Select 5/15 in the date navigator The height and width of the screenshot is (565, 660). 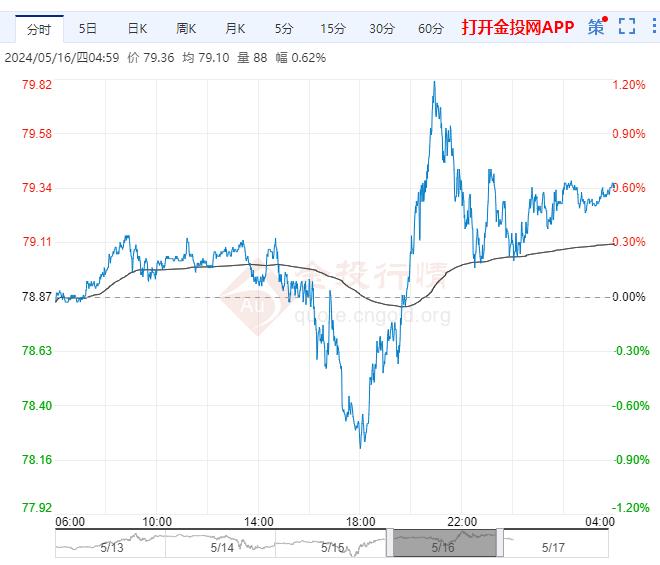coord(332,546)
